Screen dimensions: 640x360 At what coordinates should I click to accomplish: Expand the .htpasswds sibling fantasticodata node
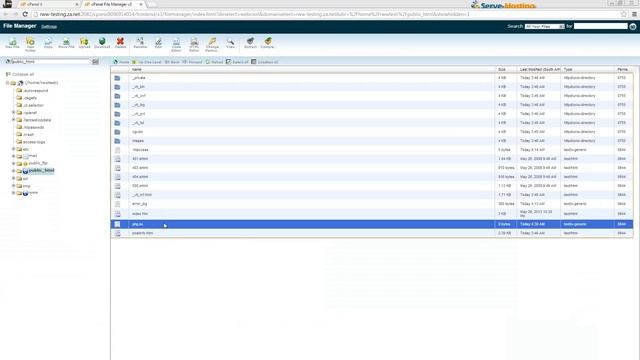(x=13, y=120)
